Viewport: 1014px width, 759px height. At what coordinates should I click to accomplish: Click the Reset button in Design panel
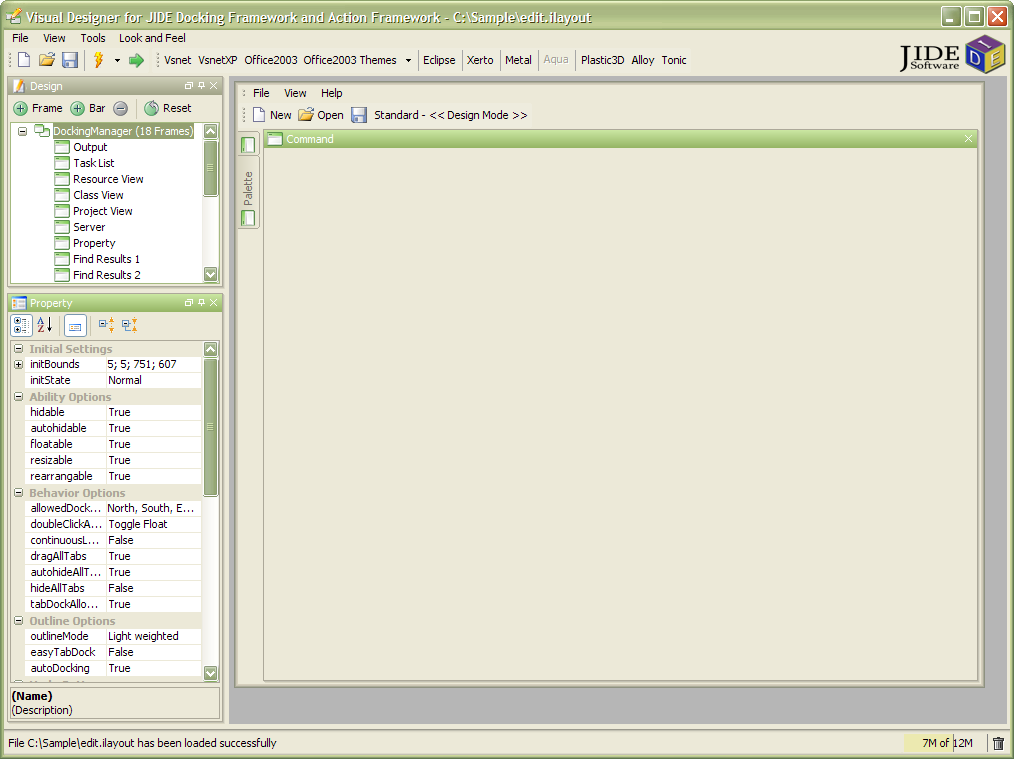coord(168,108)
